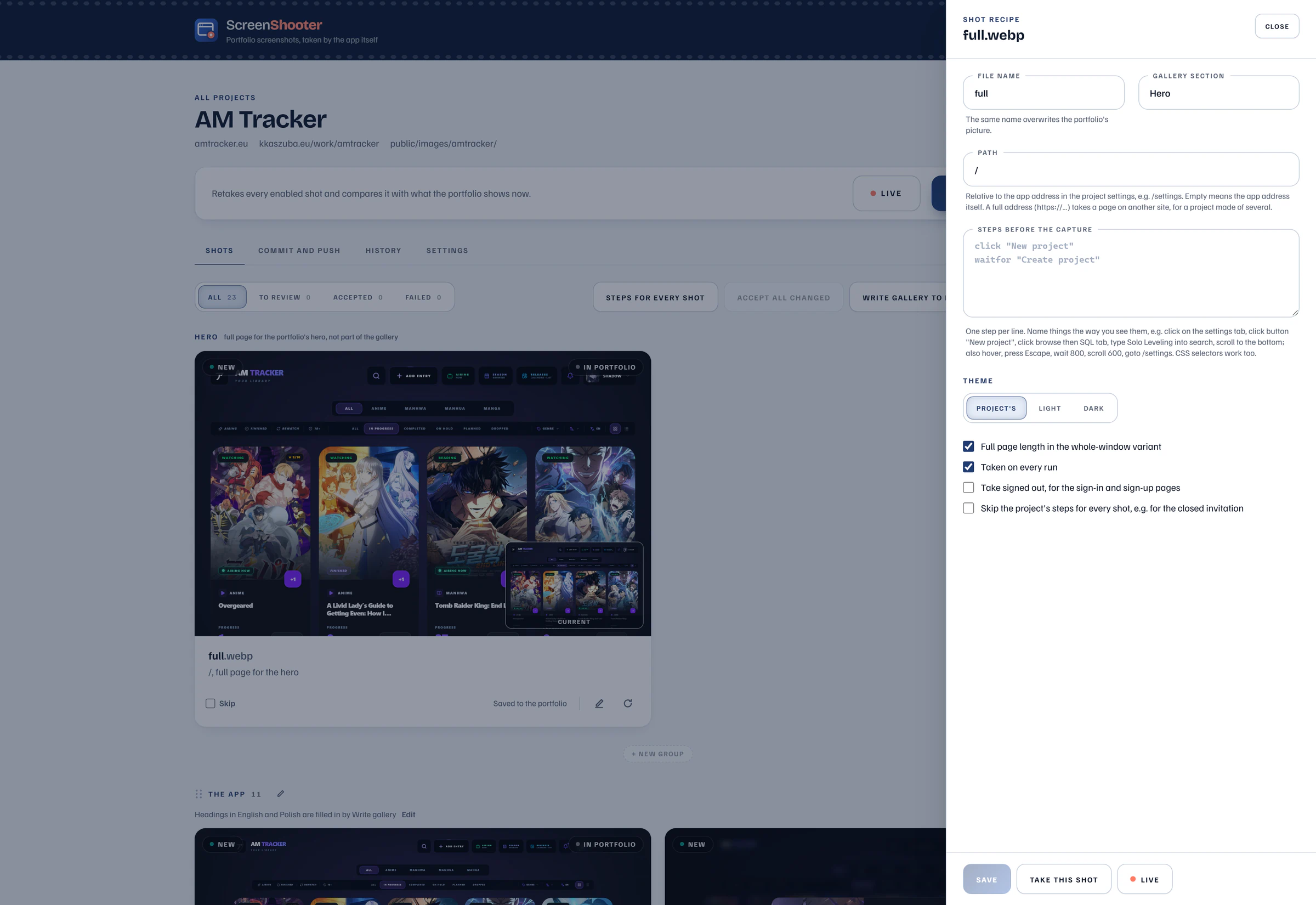
Task: Close the Shot Recipe panel
Action: 1277,27
